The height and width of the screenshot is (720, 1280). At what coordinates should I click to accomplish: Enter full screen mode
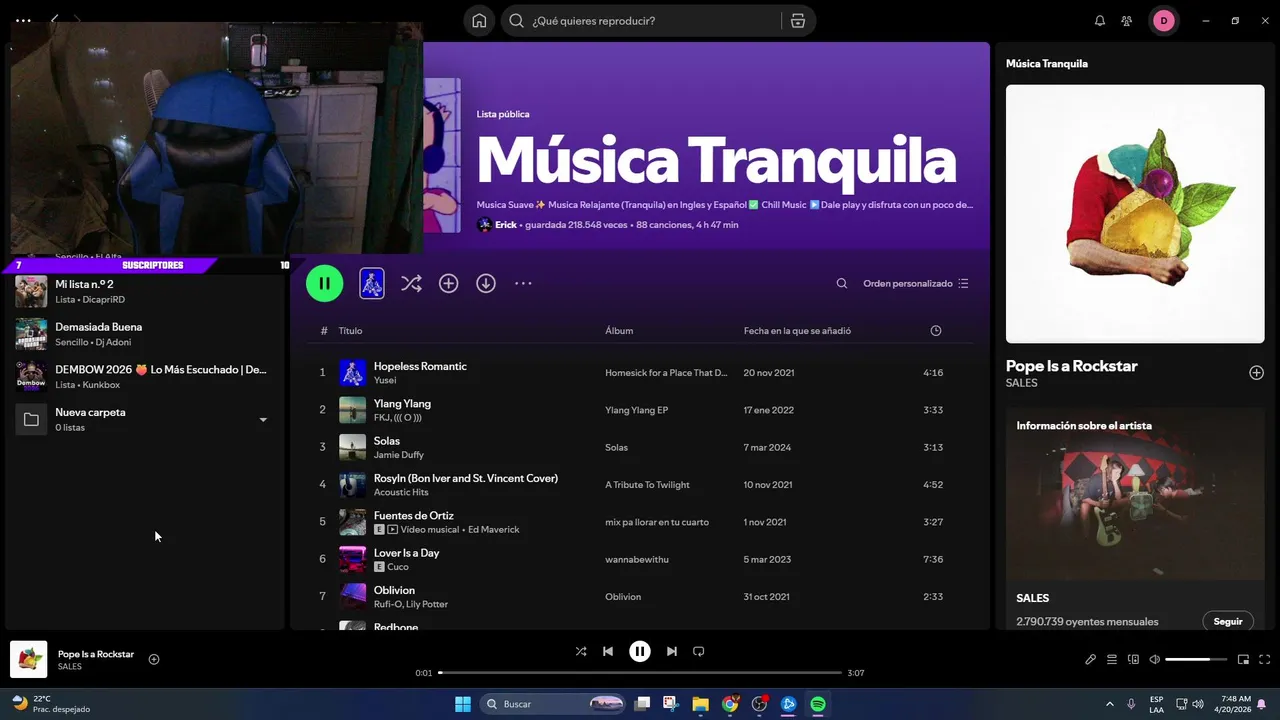[x=1264, y=659]
